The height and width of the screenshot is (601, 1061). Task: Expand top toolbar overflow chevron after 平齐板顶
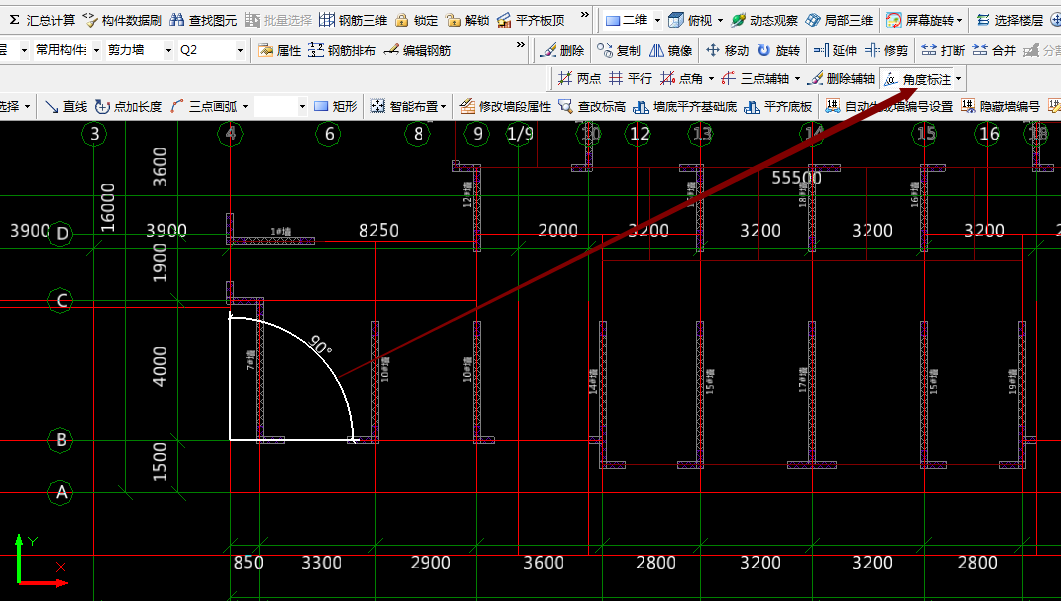pos(585,15)
